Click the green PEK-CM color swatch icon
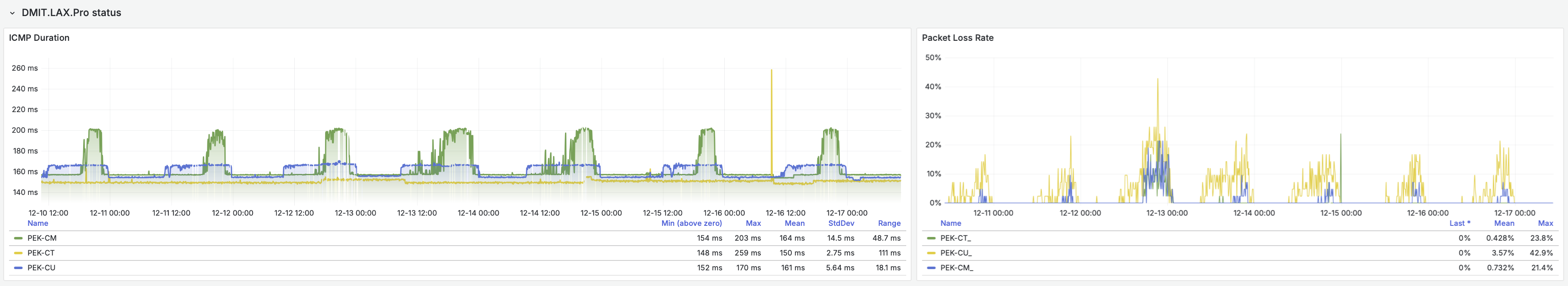Viewport: 1568px width, 286px height. (x=18, y=239)
